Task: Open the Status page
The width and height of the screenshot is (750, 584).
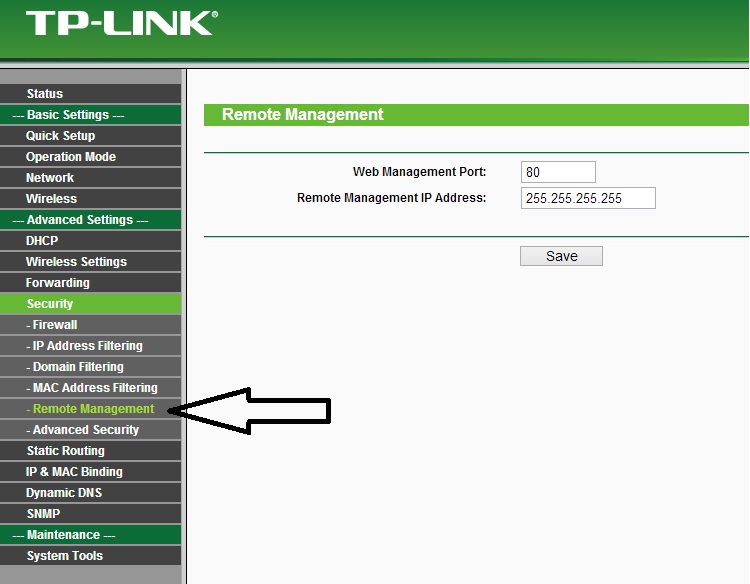Action: (90, 94)
